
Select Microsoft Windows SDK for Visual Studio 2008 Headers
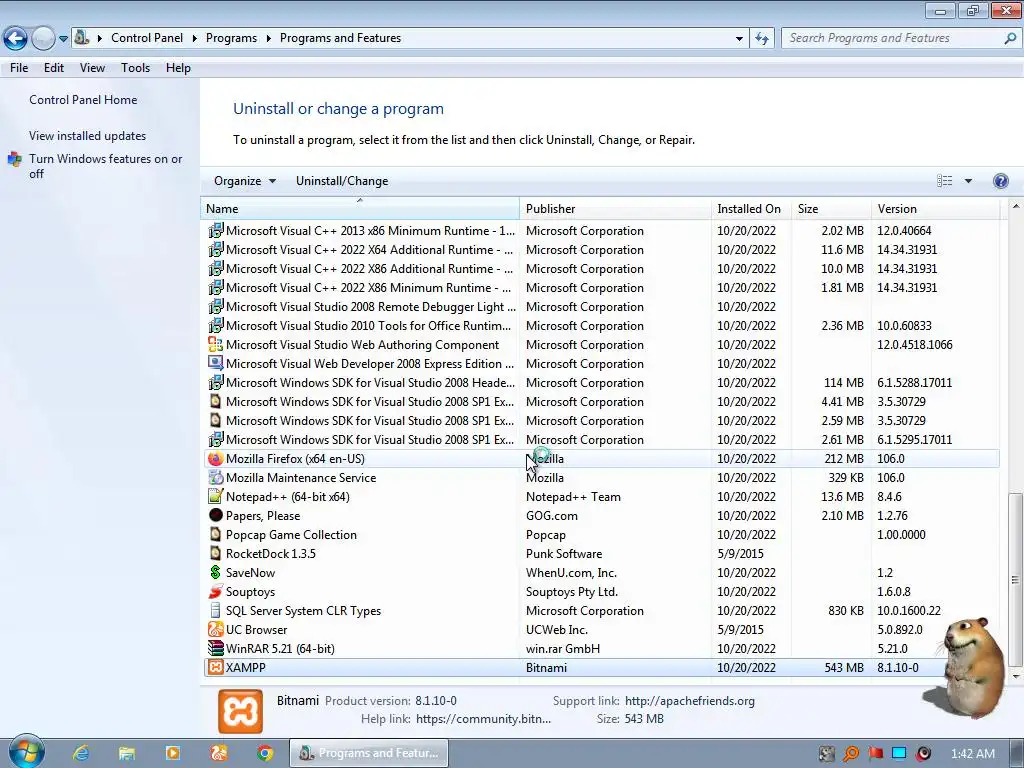click(x=601, y=382)
